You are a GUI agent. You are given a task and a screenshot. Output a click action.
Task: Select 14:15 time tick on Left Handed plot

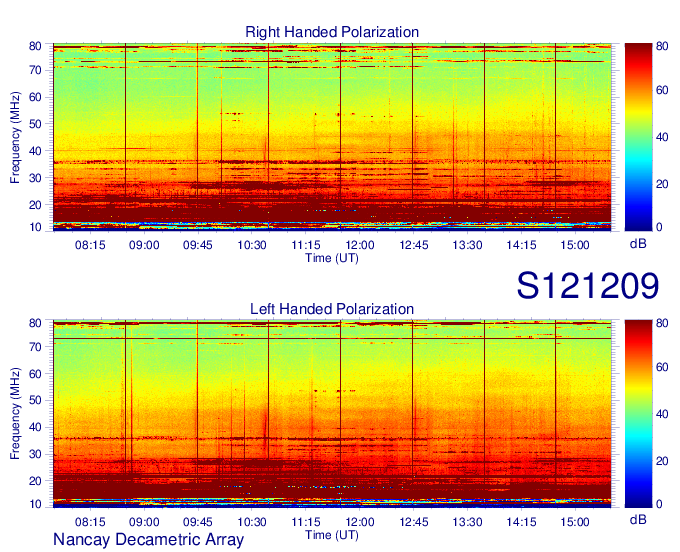click(x=521, y=522)
